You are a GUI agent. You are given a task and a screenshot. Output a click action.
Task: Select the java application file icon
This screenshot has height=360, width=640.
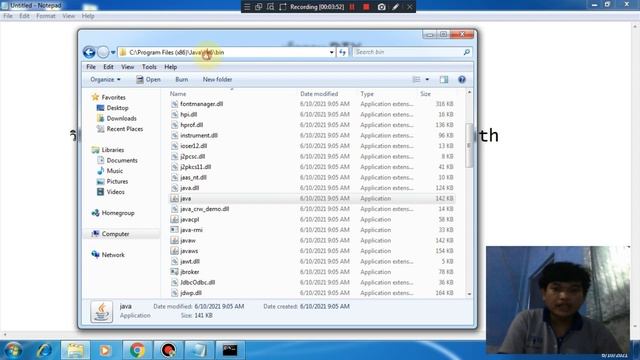click(x=174, y=198)
